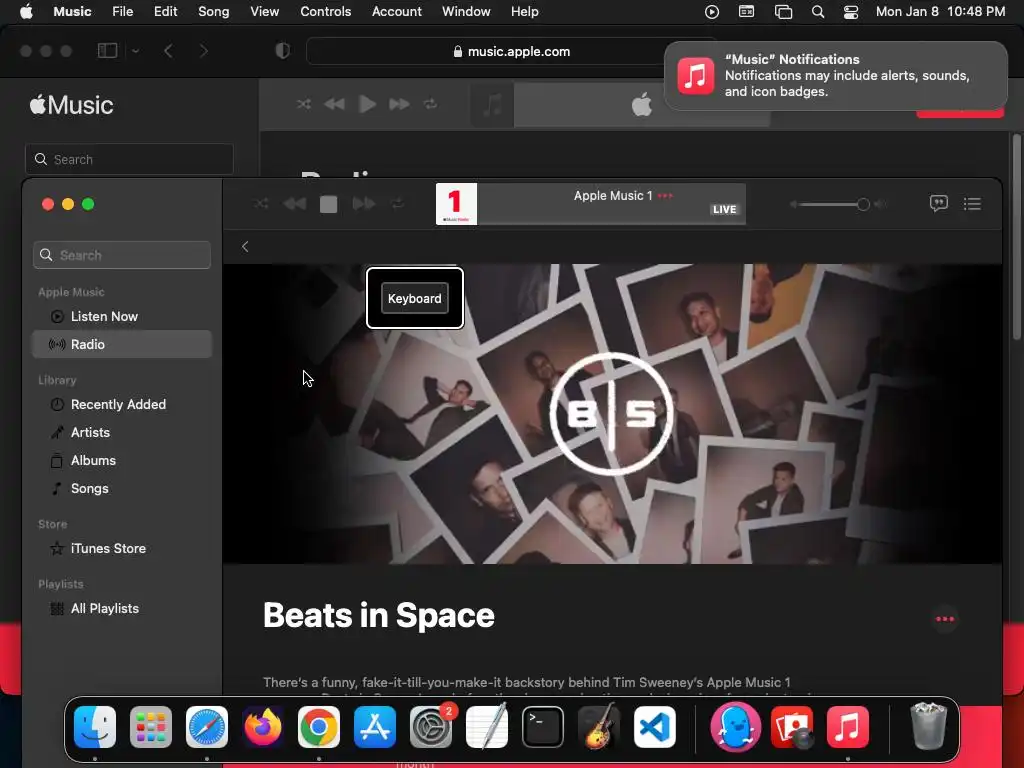Toggle repeat in Music app player

(398, 204)
